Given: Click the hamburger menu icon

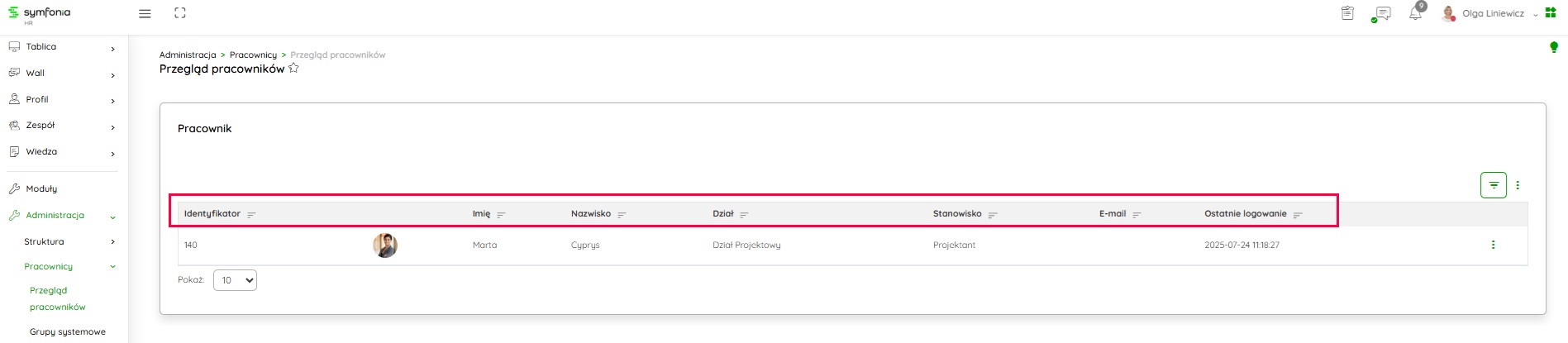Looking at the screenshot, I should (x=145, y=13).
